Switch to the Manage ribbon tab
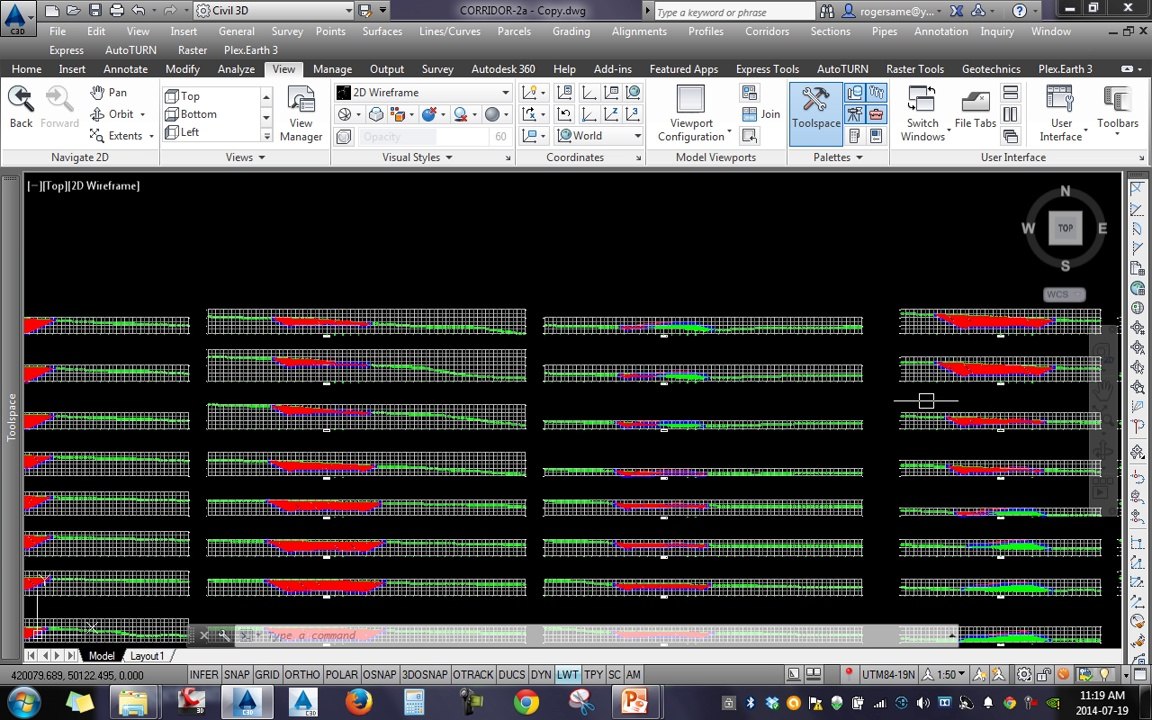The width and height of the screenshot is (1152, 720). click(332, 69)
